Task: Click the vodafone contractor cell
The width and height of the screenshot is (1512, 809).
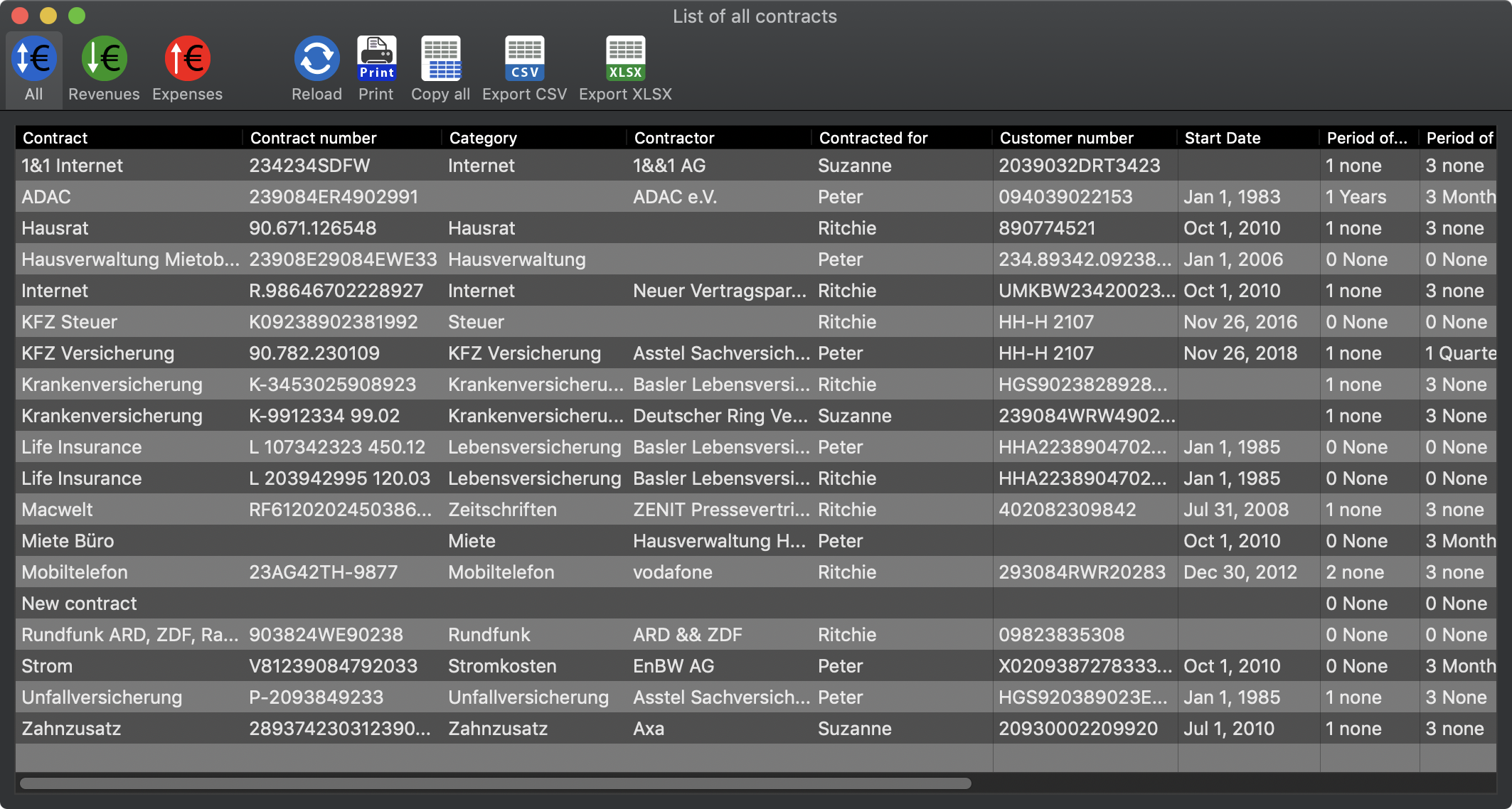Action: (673, 572)
